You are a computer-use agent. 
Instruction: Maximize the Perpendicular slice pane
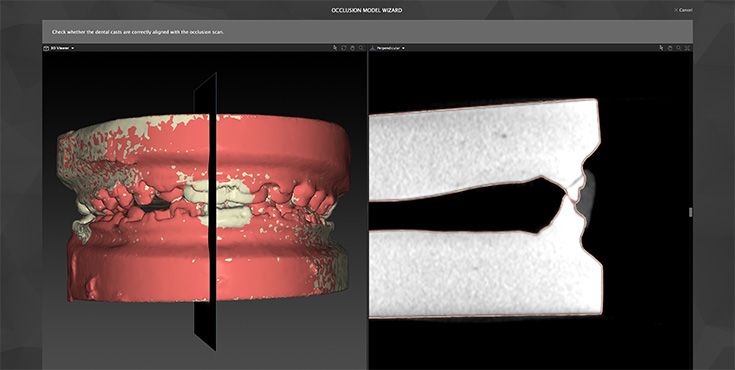coord(687,48)
